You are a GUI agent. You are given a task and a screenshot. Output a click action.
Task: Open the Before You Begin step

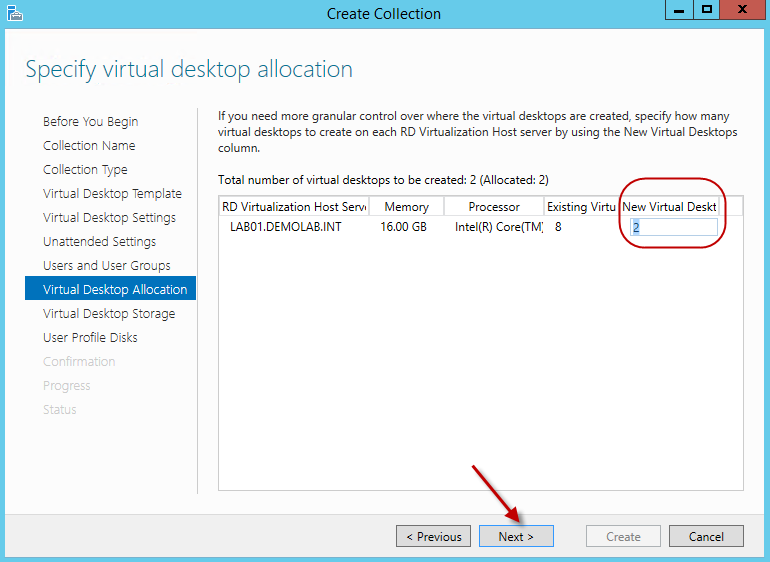tap(91, 122)
